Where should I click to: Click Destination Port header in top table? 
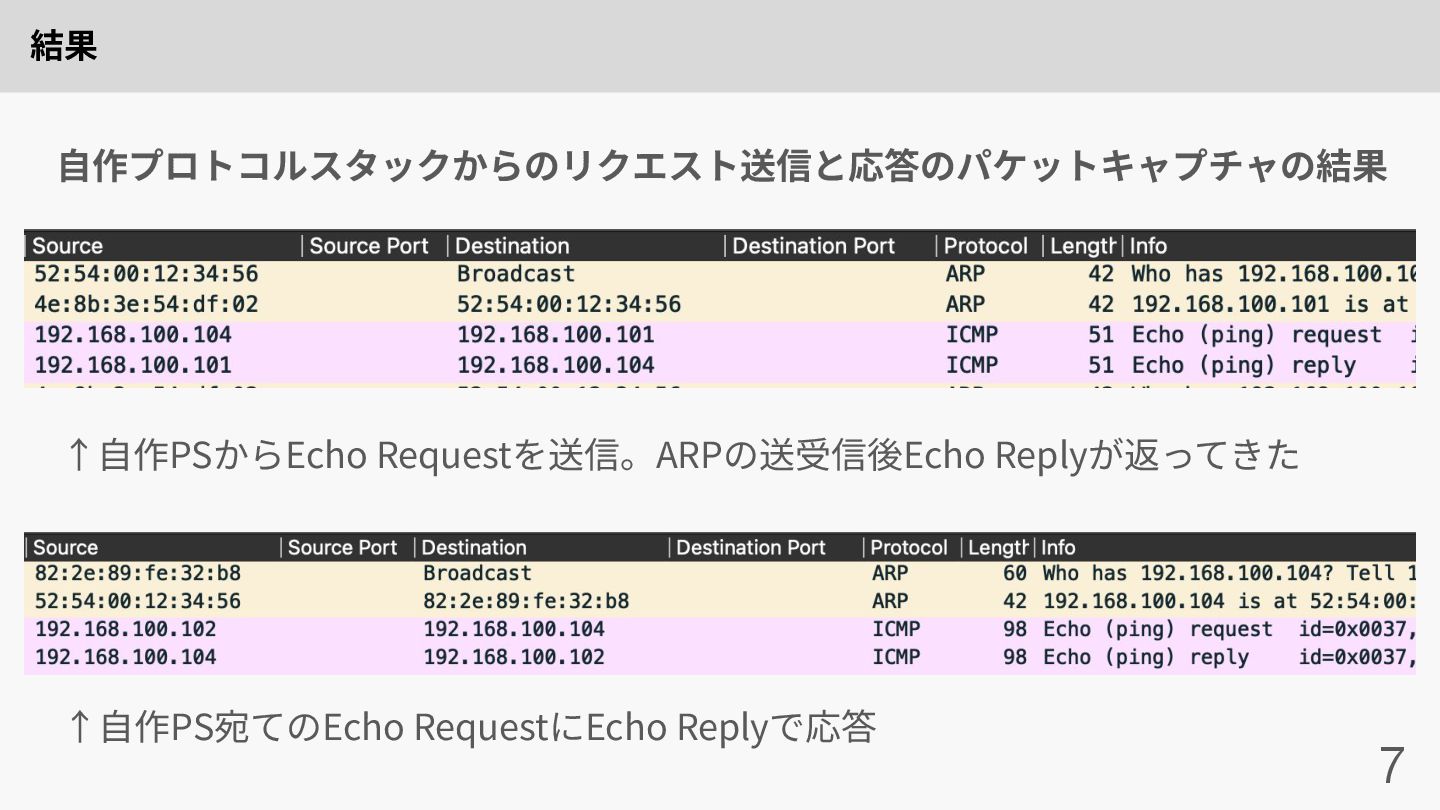pyautogui.click(x=814, y=246)
